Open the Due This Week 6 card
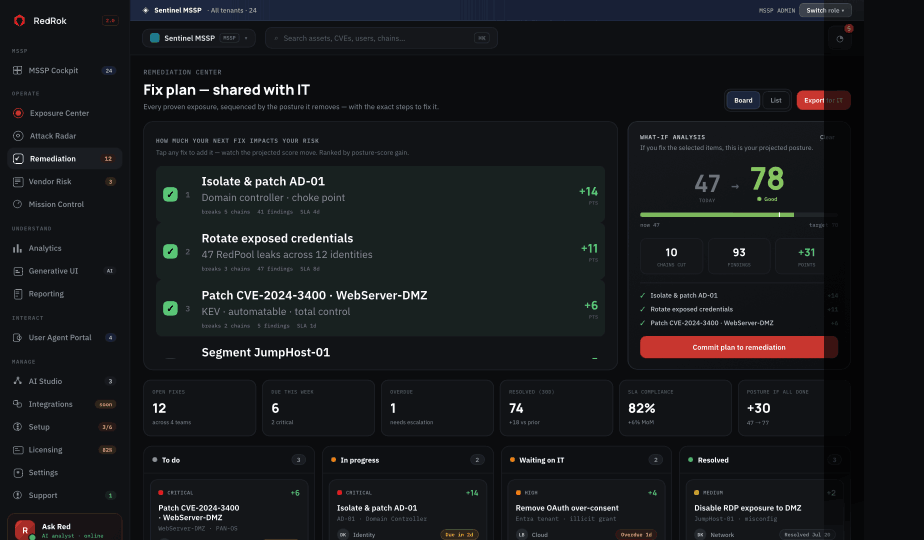 pos(318,408)
